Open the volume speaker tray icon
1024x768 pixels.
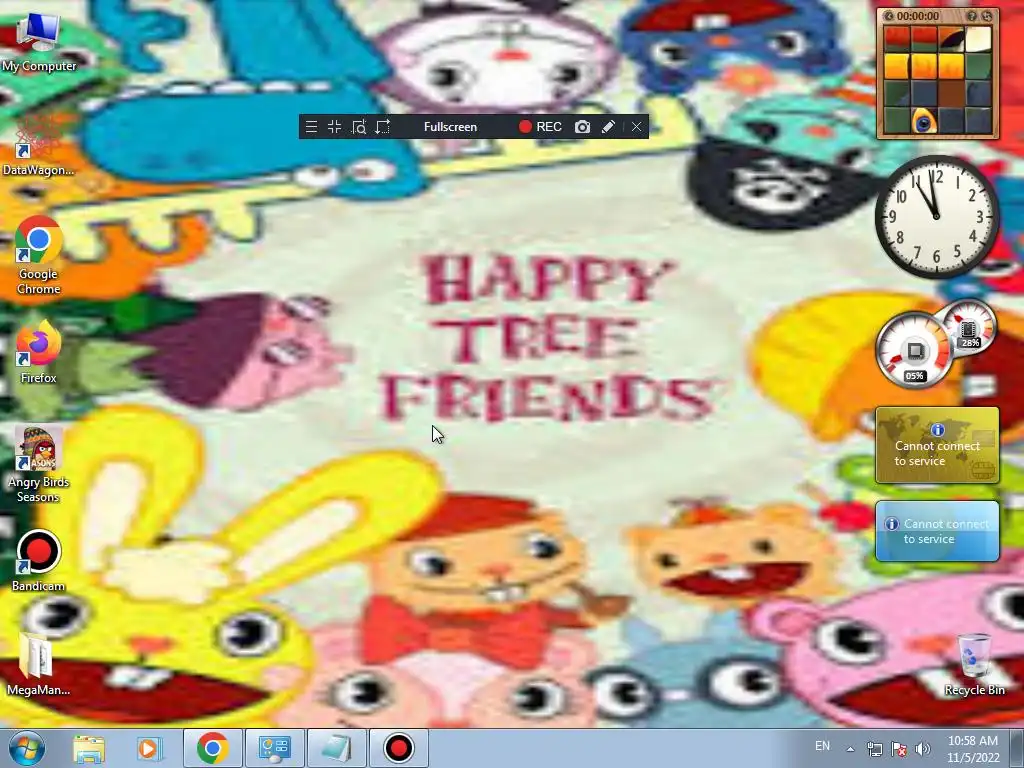(x=923, y=749)
